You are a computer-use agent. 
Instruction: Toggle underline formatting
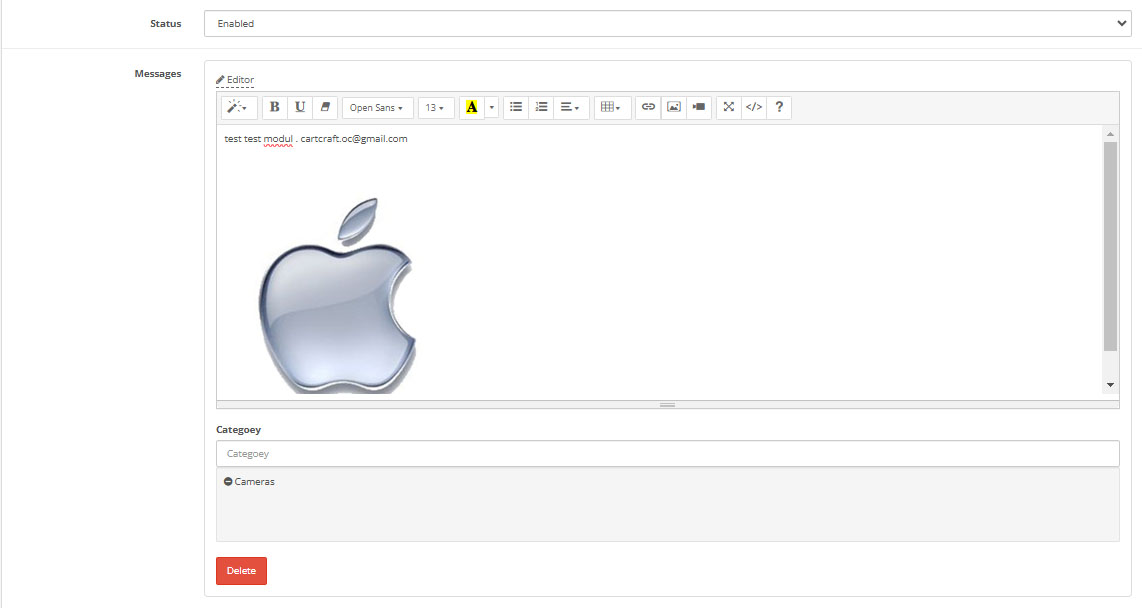click(299, 108)
